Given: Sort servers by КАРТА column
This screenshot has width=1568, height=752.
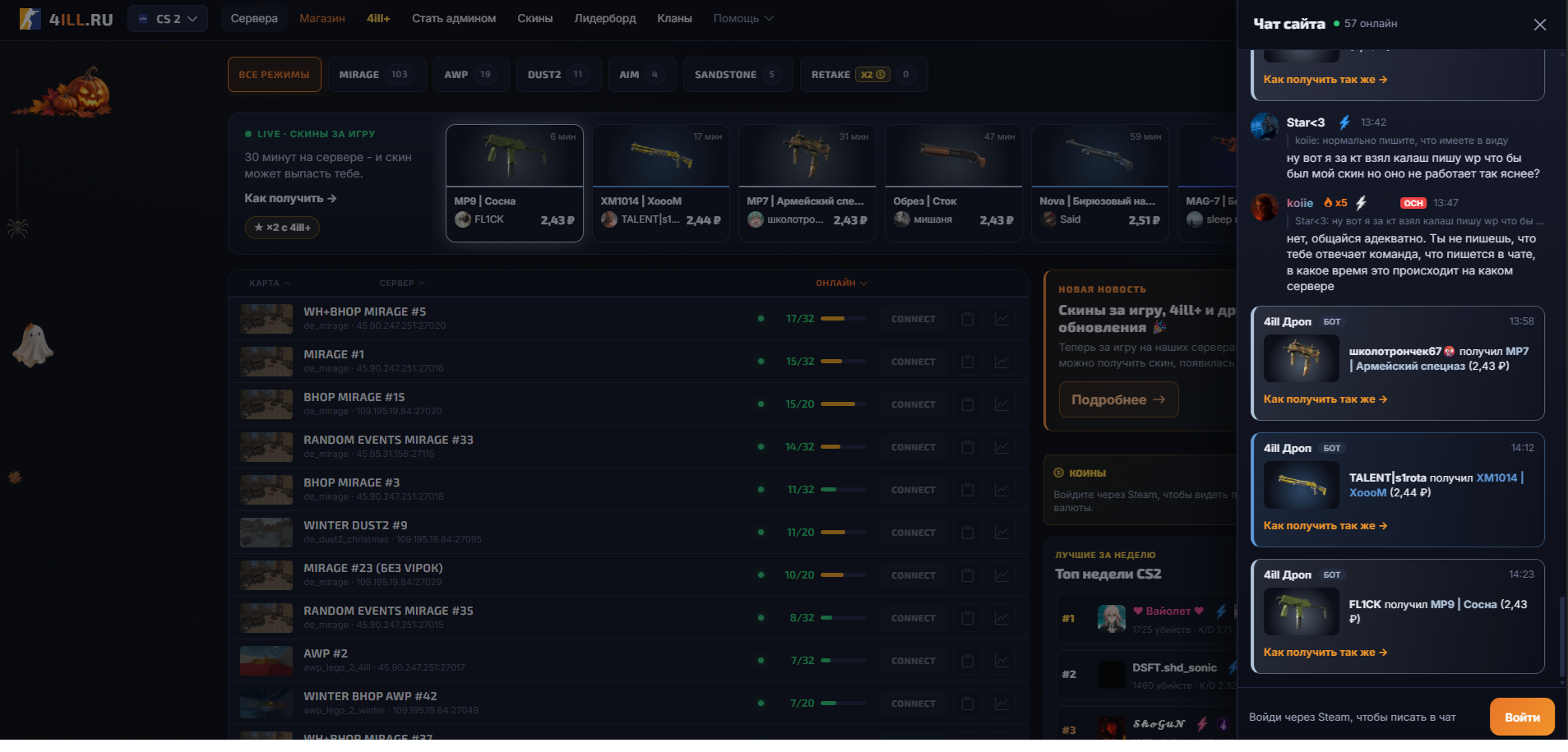Looking at the screenshot, I should coord(270,283).
